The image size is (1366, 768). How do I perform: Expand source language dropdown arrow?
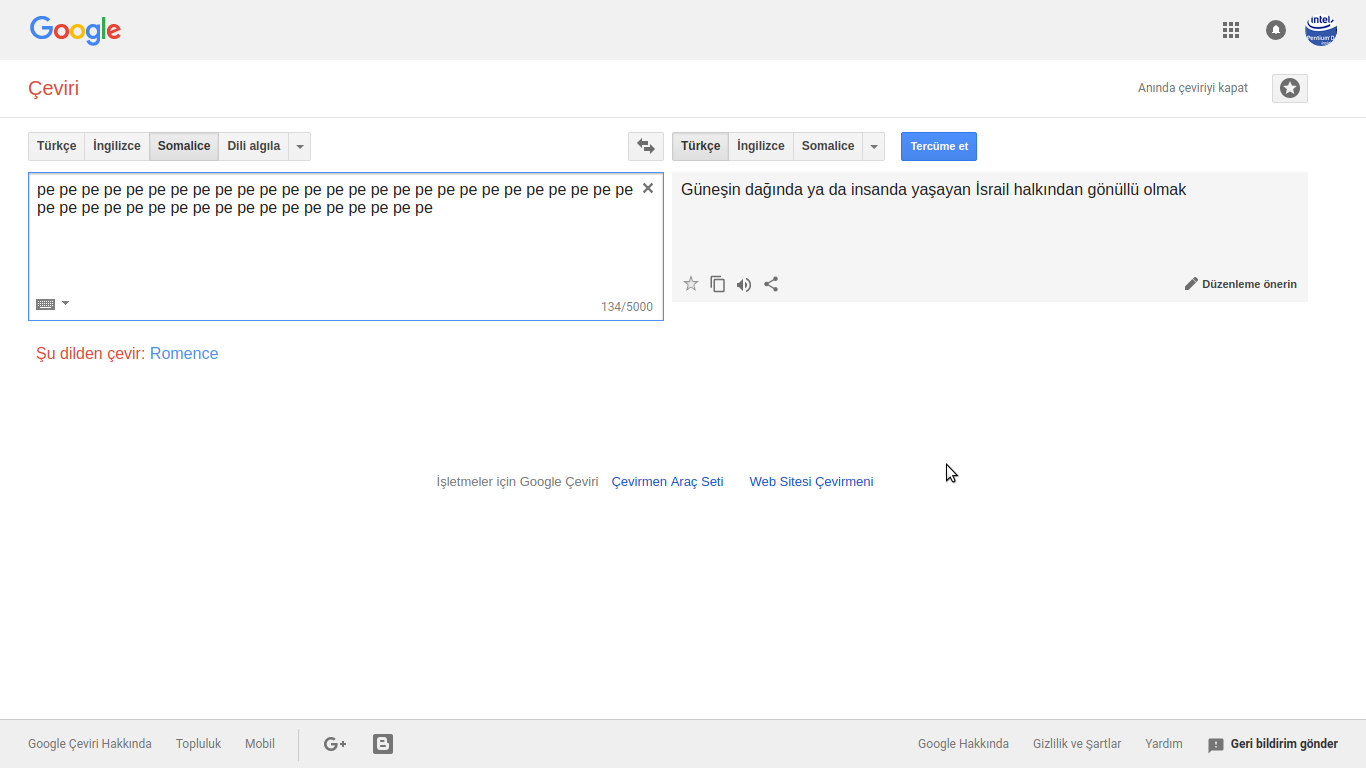click(300, 146)
